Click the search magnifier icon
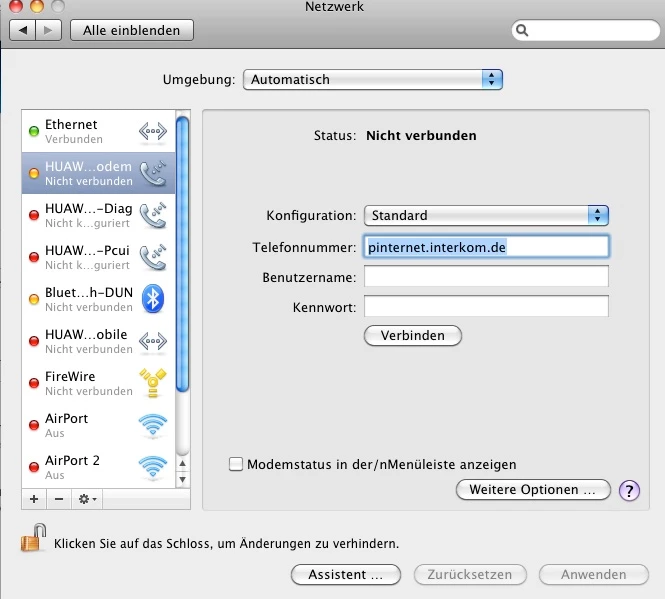This screenshot has height=599, width=665. [522, 31]
